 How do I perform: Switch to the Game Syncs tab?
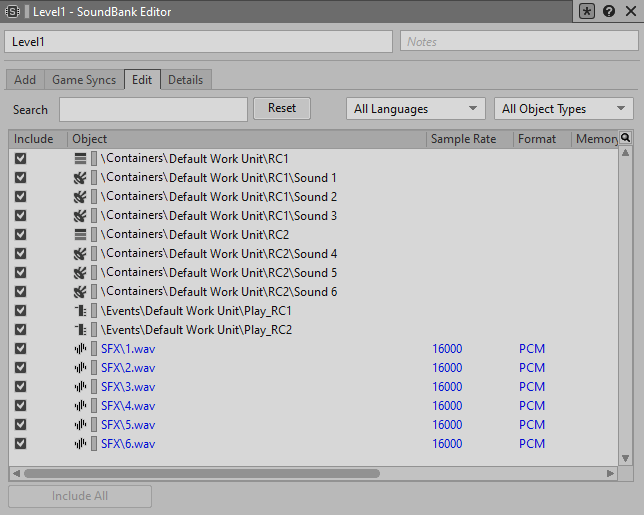click(84, 80)
